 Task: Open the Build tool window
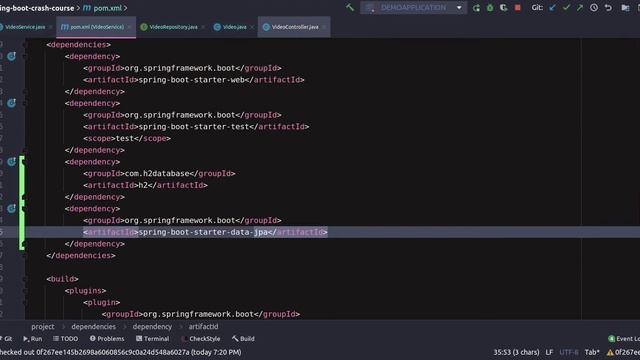tap(243, 339)
